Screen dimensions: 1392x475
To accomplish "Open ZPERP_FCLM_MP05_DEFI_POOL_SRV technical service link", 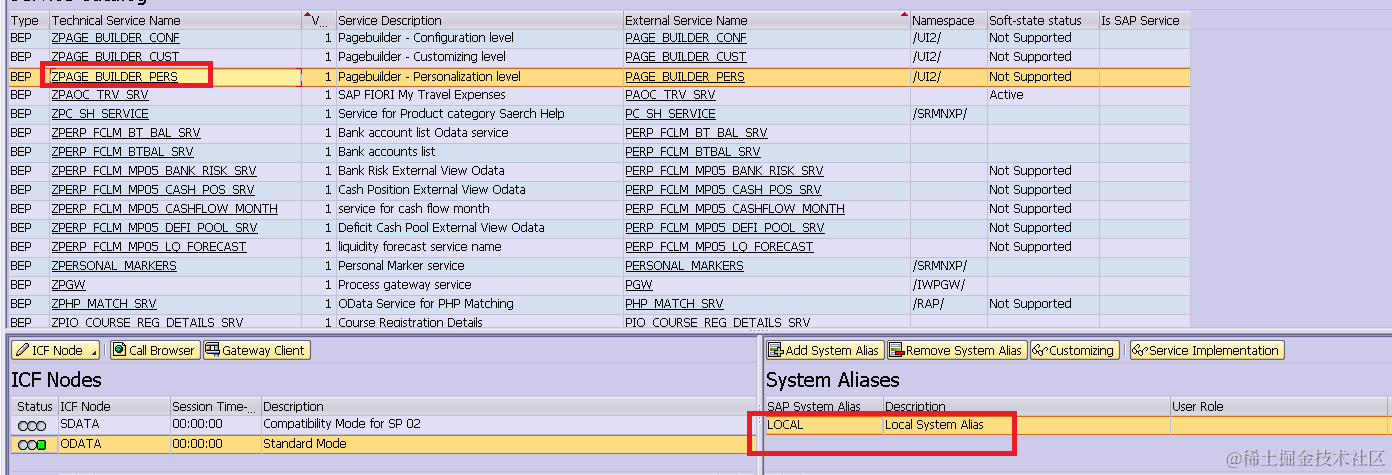I will pyautogui.click(x=154, y=228).
